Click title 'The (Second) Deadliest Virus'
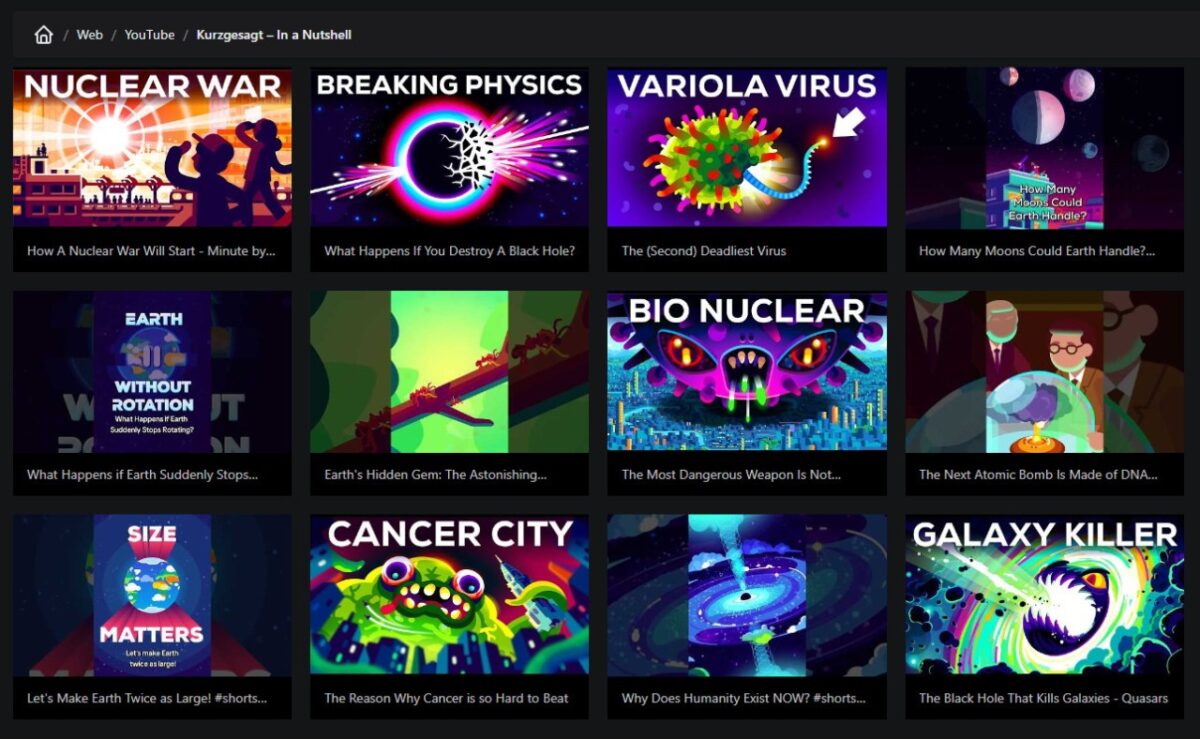1200x739 pixels. point(704,251)
